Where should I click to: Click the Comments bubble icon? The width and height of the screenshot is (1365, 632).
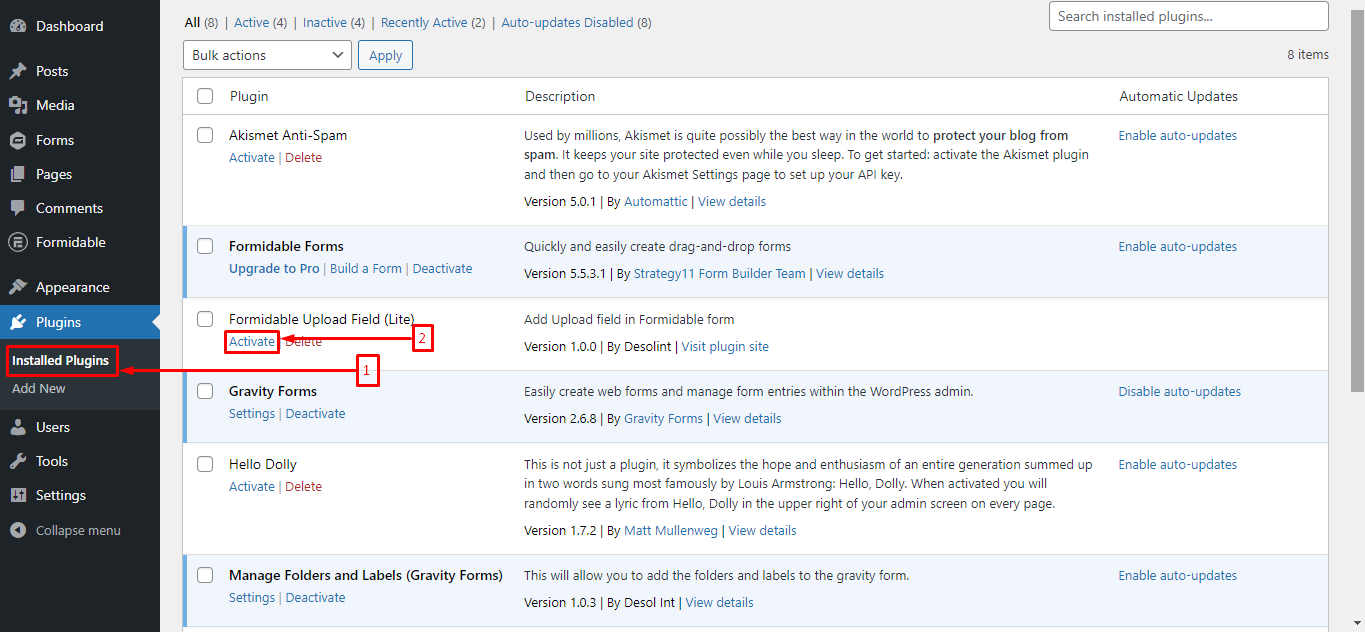tap(18, 208)
